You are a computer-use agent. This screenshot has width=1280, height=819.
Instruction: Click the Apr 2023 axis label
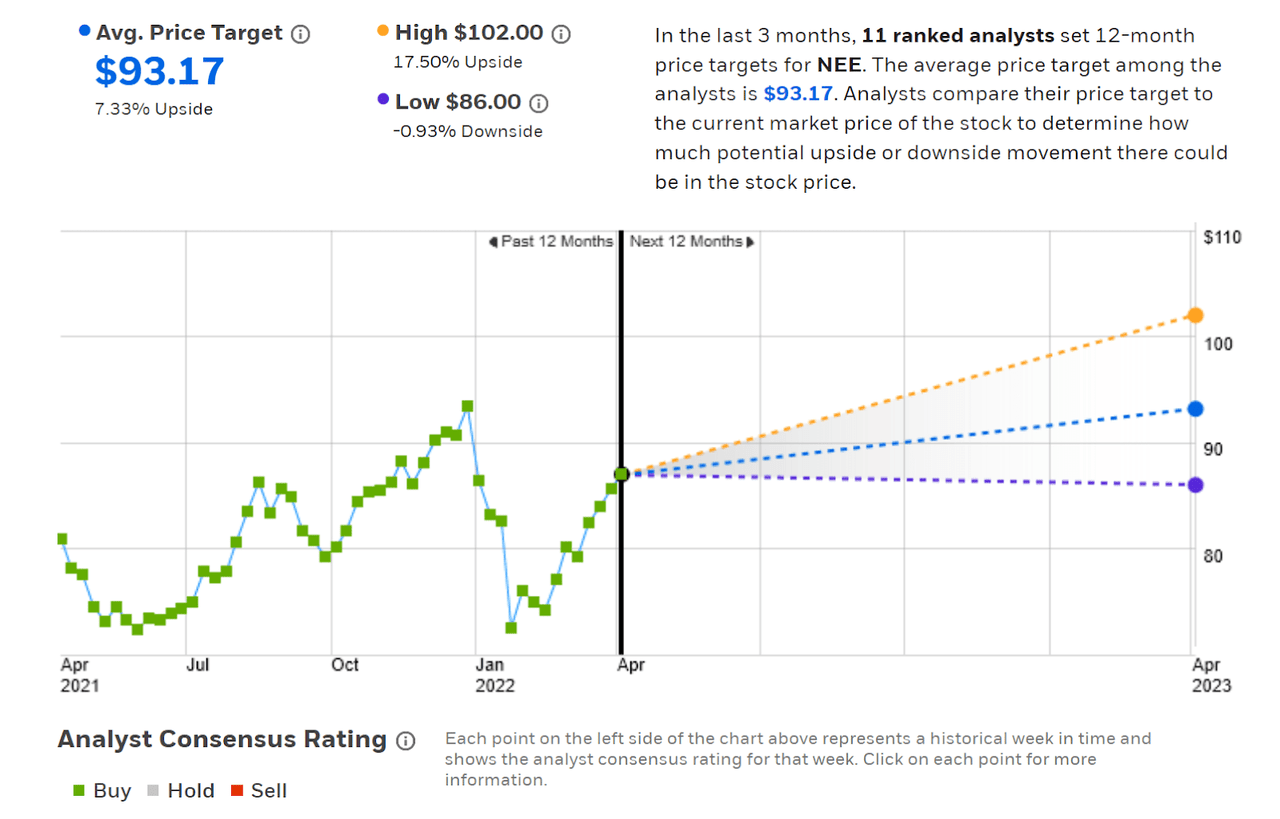click(x=1211, y=675)
